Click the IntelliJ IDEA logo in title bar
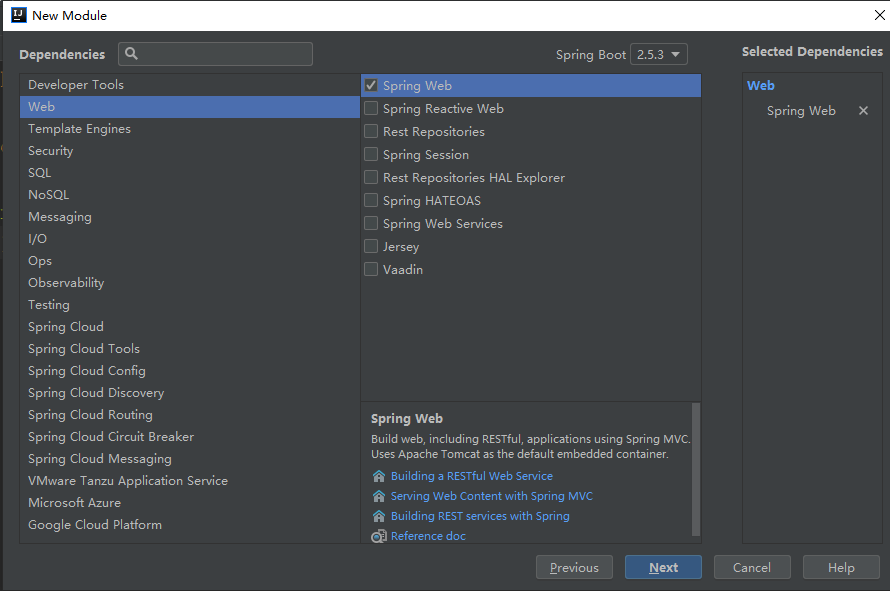The image size is (890, 591). pyautogui.click(x=19, y=15)
